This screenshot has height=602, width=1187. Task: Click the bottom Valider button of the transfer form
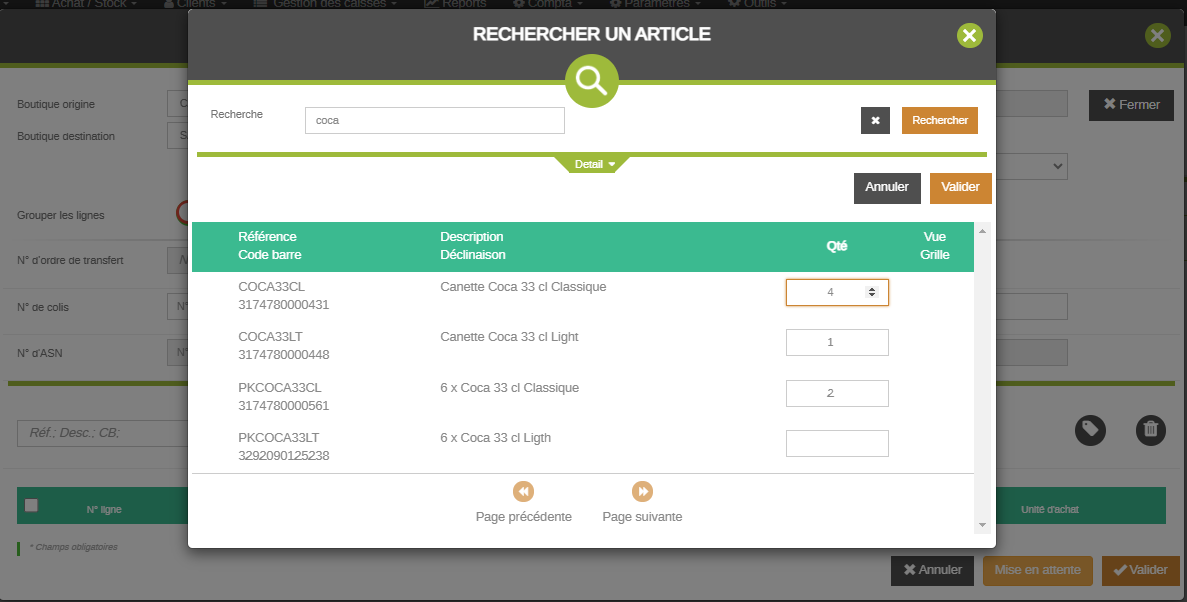tap(1141, 570)
